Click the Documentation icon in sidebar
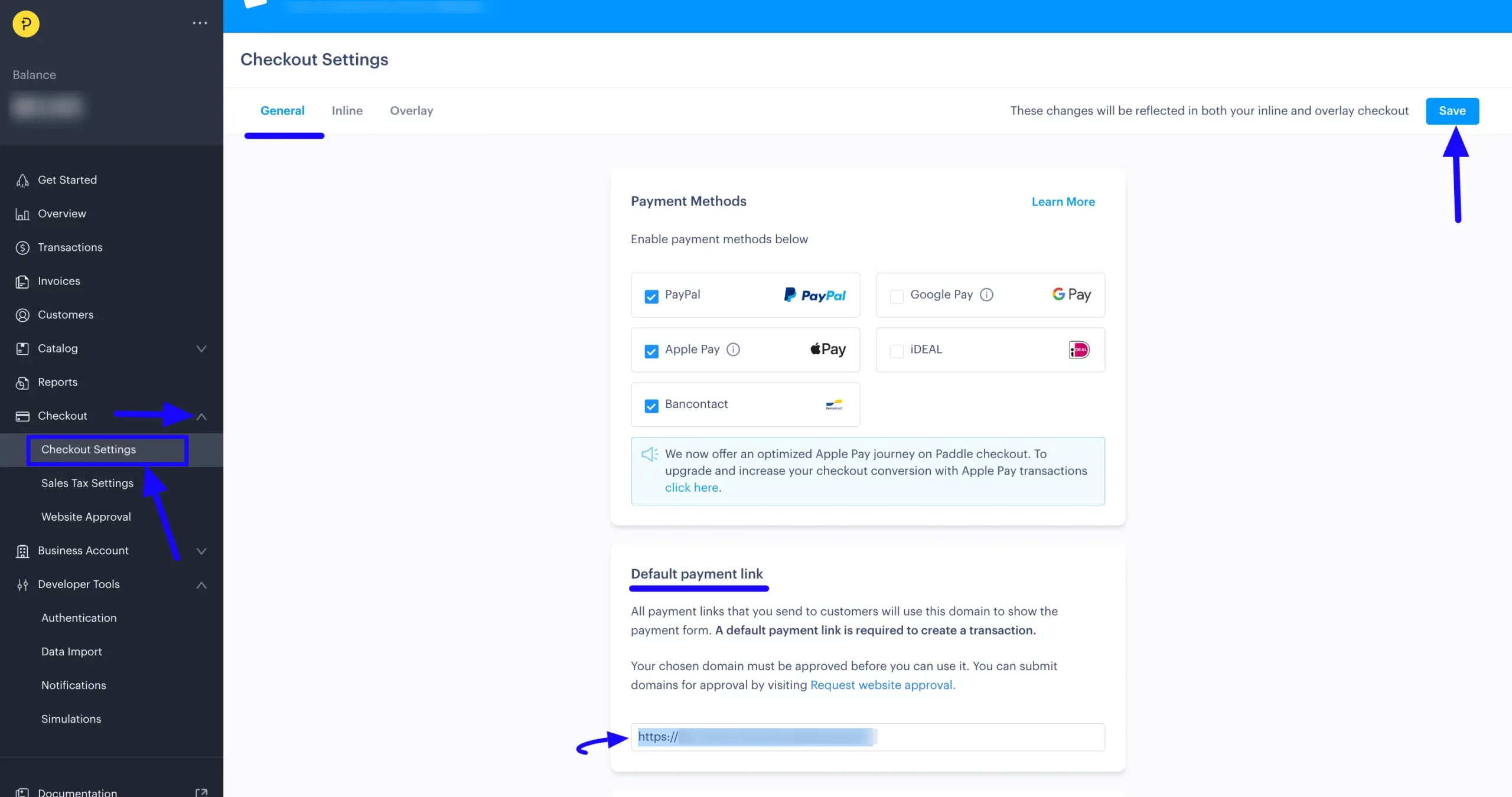 (x=22, y=792)
